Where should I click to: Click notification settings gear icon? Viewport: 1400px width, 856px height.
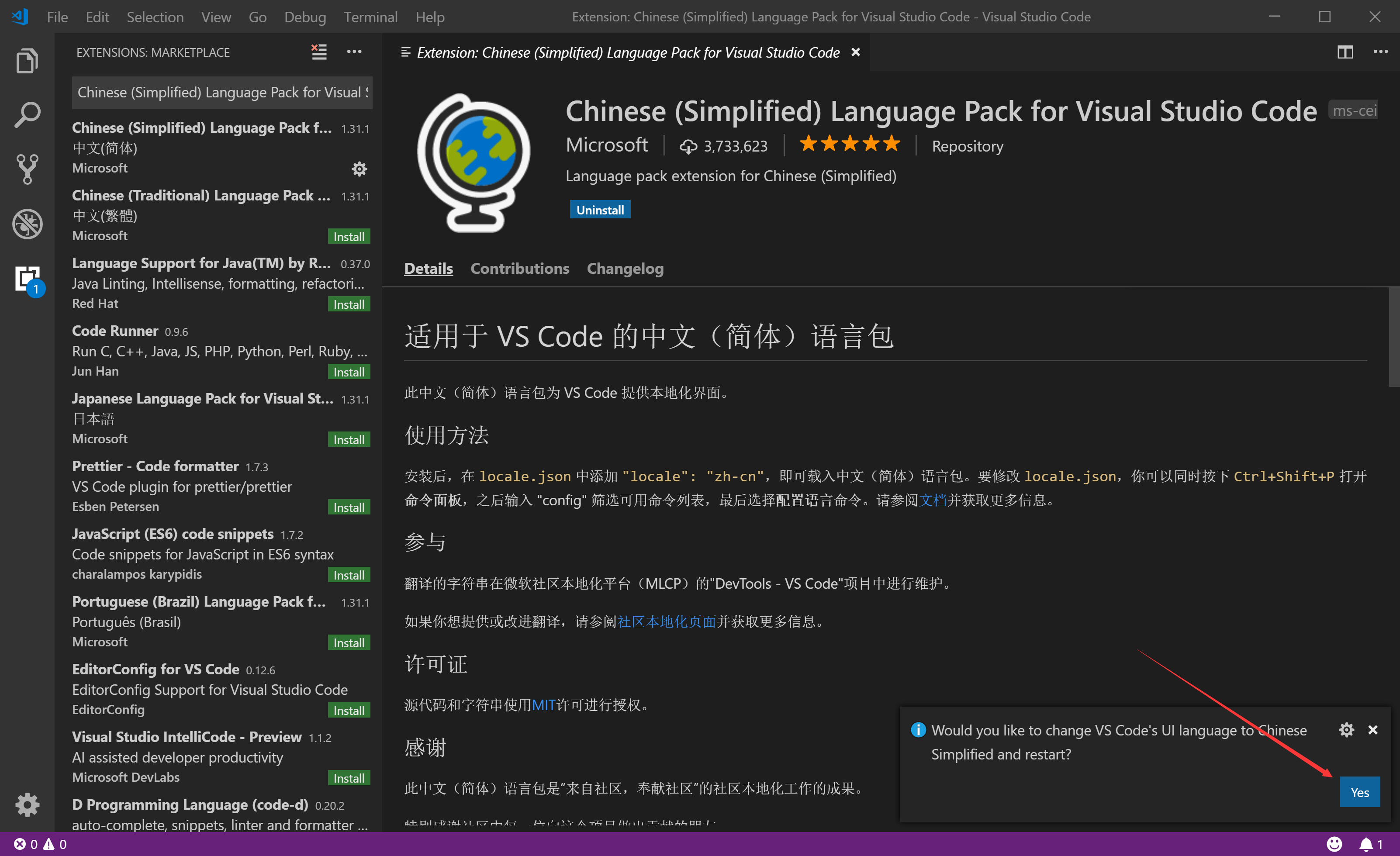[x=1346, y=730]
